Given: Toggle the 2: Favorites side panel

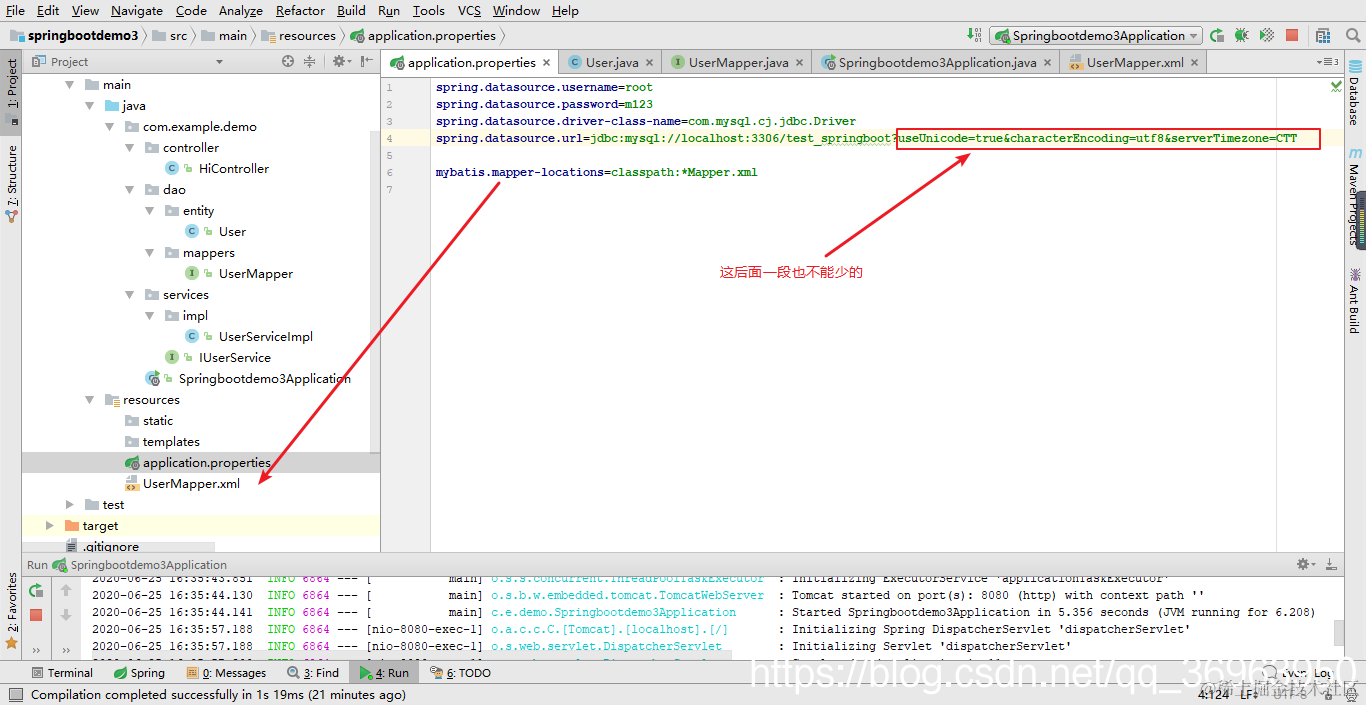Looking at the screenshot, I should coord(12,610).
